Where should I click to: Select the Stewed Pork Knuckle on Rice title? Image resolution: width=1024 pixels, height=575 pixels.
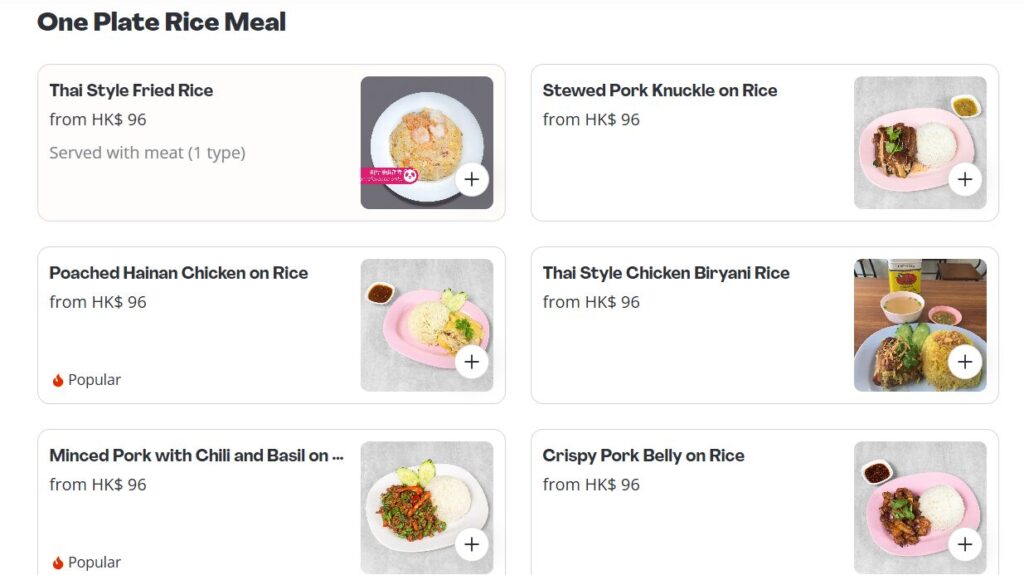[x=660, y=90]
